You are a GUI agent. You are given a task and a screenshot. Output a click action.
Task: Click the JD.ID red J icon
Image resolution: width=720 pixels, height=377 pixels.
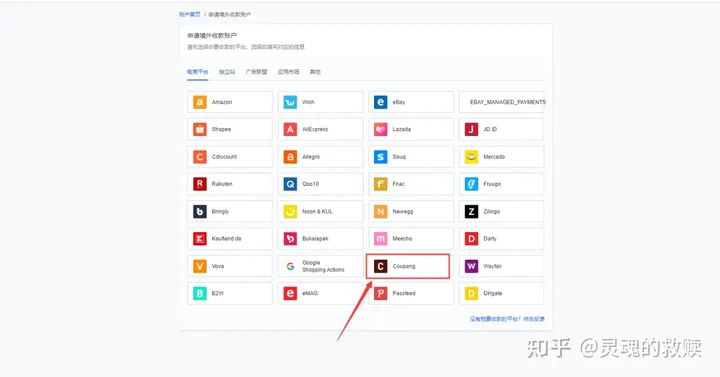471,129
